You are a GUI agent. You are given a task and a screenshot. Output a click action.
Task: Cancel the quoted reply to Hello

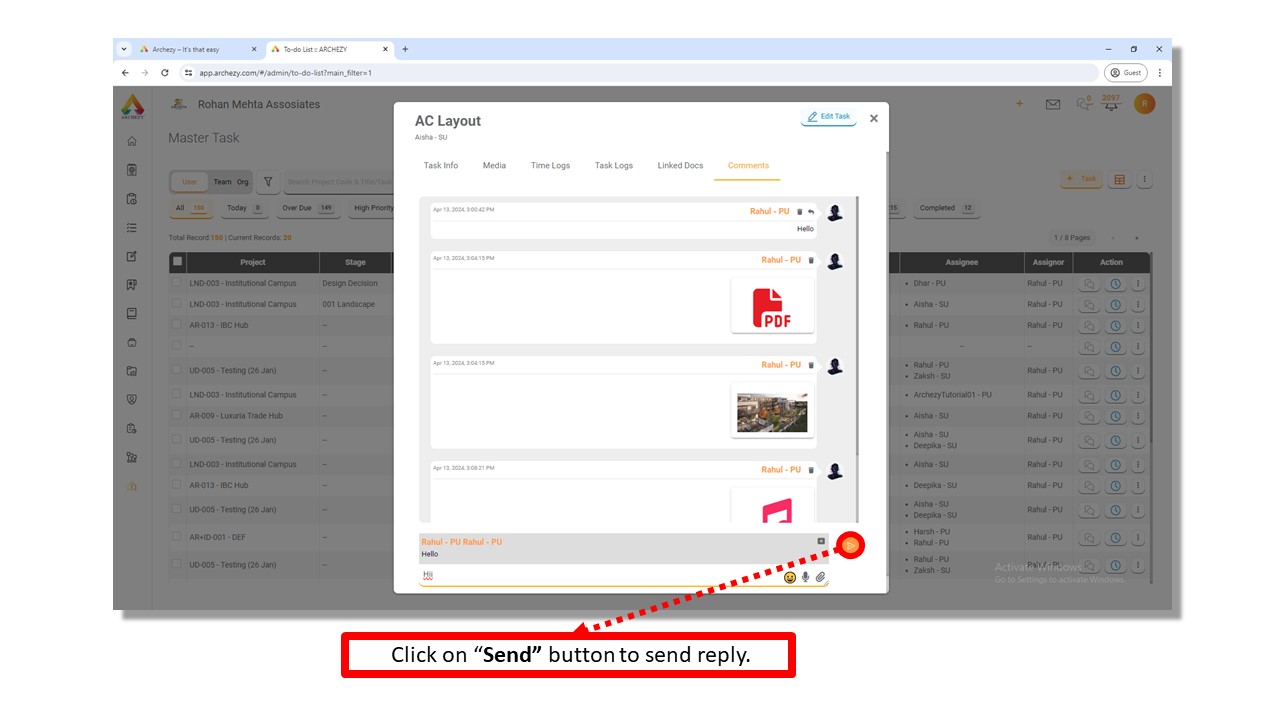[821, 541]
